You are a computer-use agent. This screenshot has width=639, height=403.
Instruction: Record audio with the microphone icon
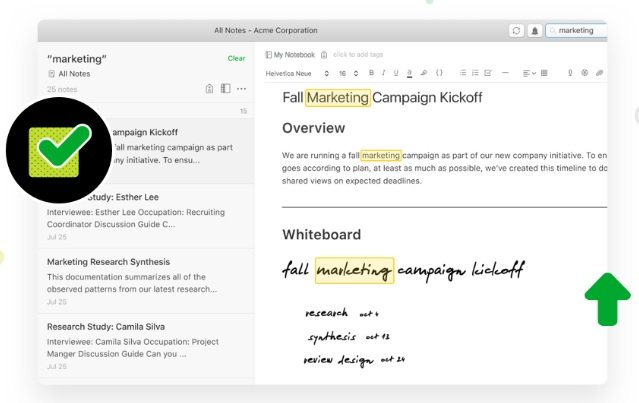pyautogui.click(x=570, y=73)
